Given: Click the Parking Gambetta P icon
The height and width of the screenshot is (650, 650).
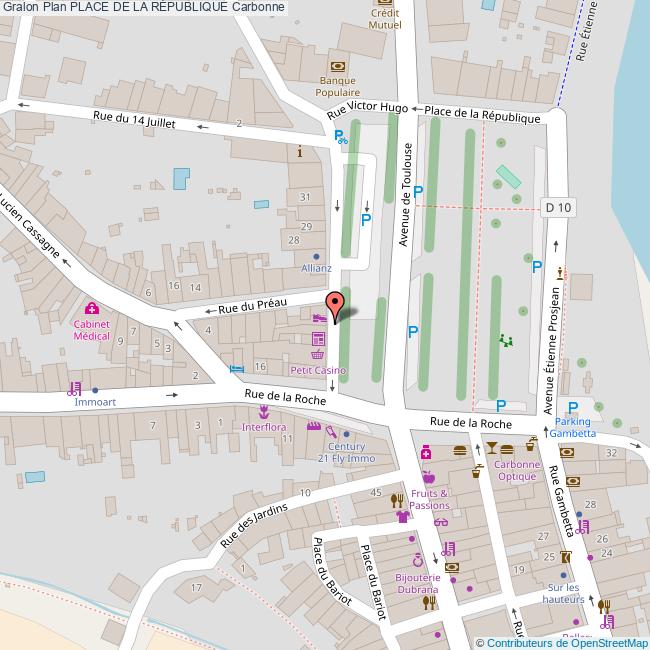Looking at the screenshot, I should click(x=573, y=407).
